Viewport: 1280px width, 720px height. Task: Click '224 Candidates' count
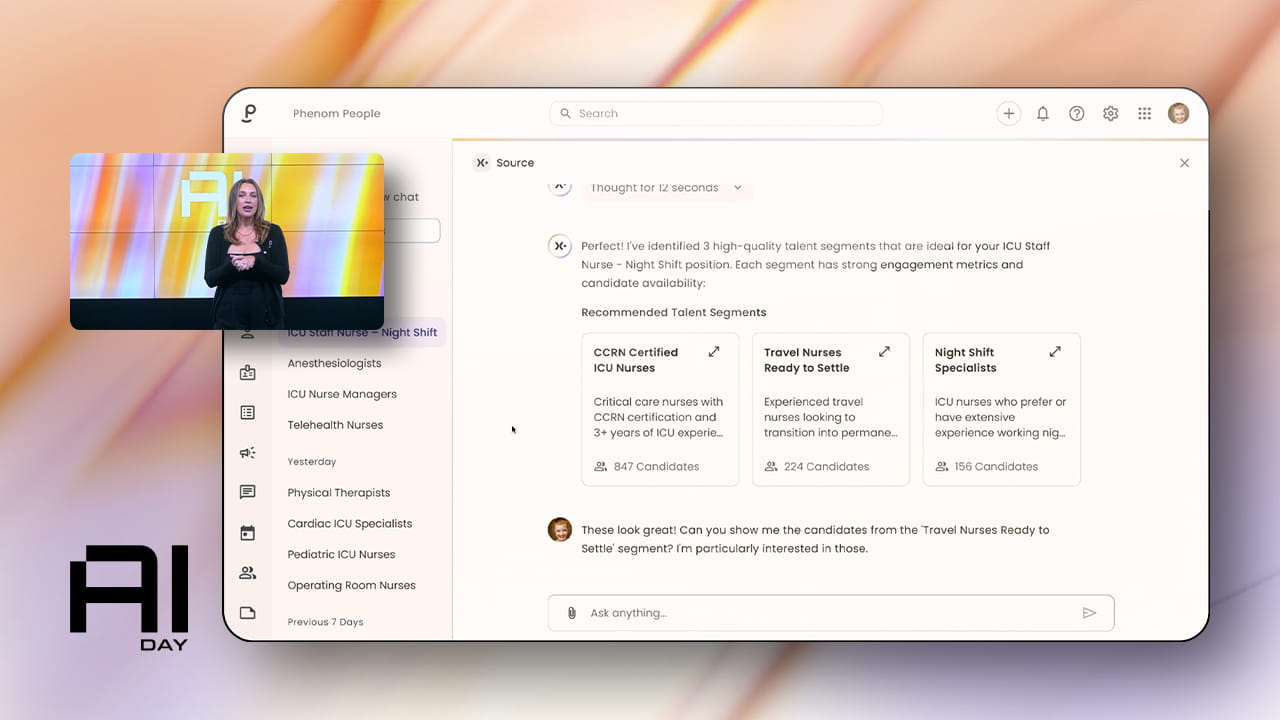(x=826, y=467)
